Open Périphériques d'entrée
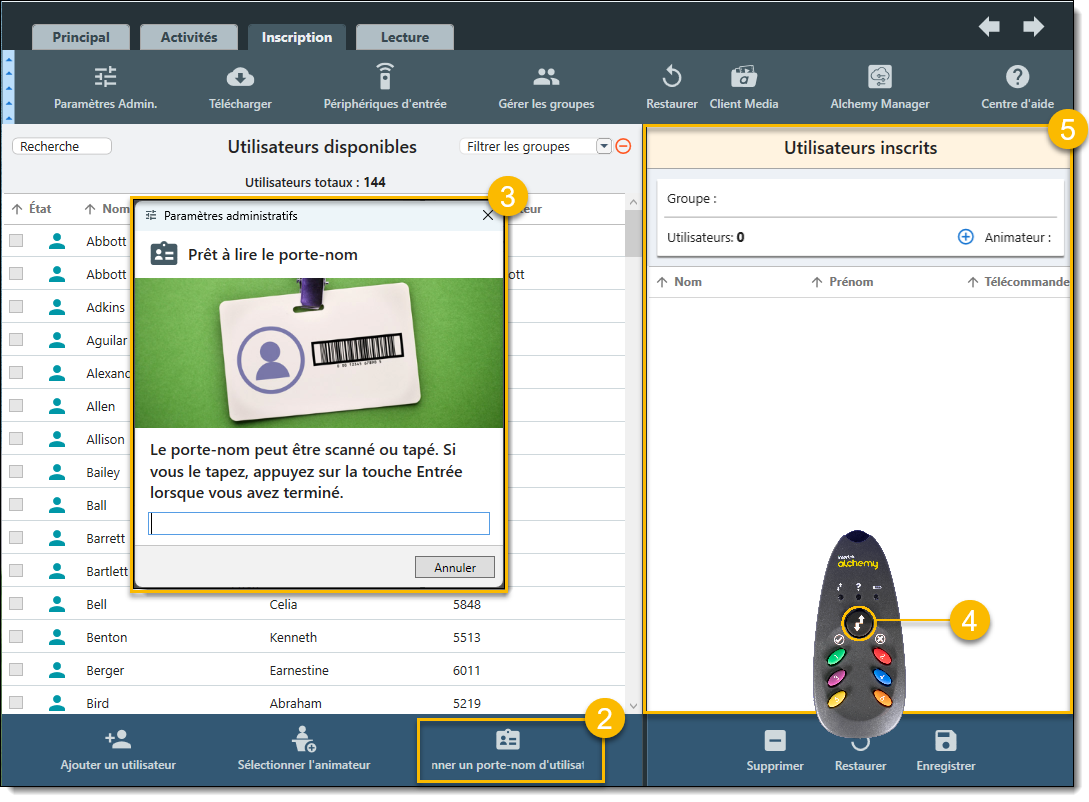 (385, 87)
